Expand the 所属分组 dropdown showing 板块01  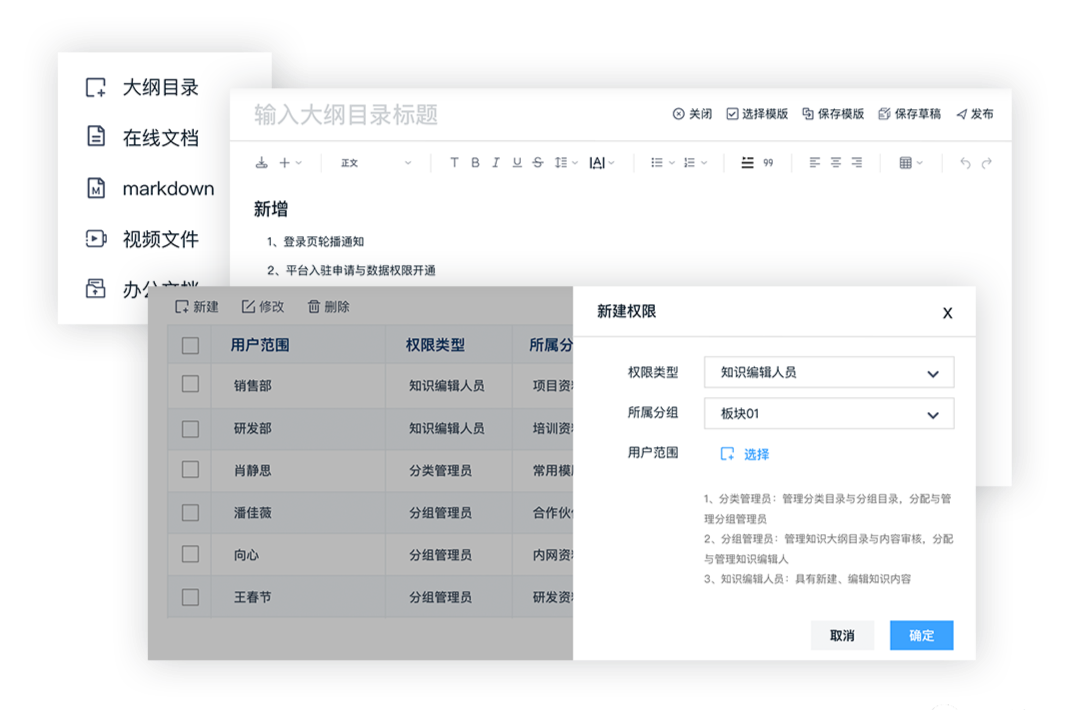(x=829, y=413)
